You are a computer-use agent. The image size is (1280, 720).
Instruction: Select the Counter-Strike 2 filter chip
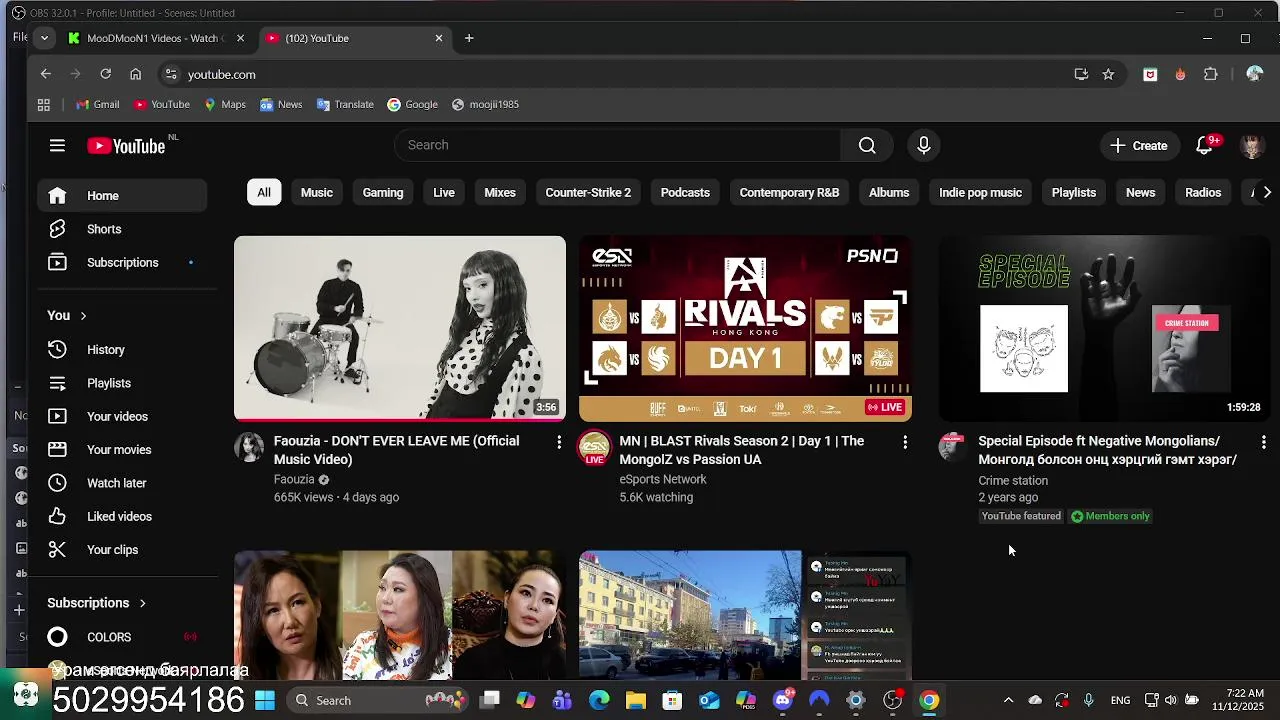tap(588, 192)
